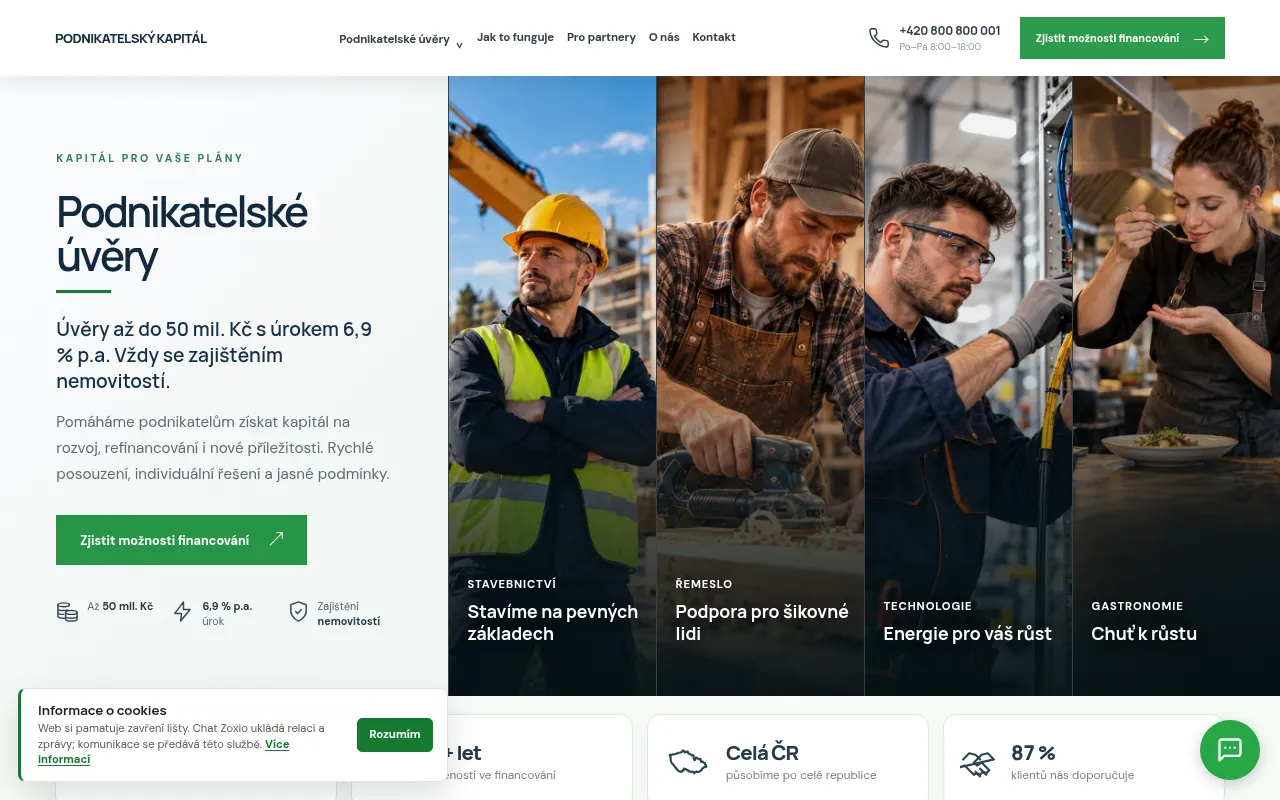Call the phone number +420 800 800 001
Viewport: 1280px width, 800px height.
point(950,30)
